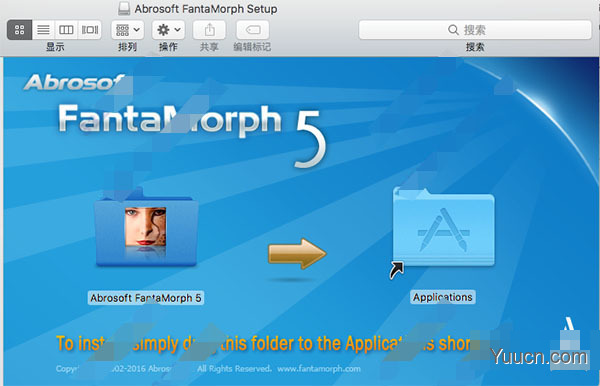Viewport: 600px width, 386px height.
Task: Click the share (共享) button
Action: [209, 30]
